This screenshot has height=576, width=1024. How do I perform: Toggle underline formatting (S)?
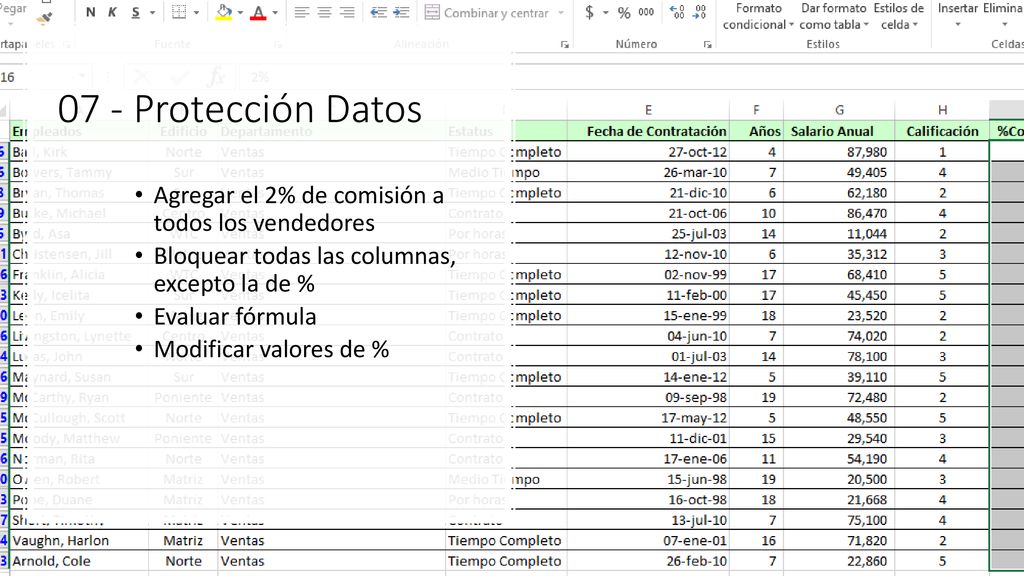[x=135, y=12]
